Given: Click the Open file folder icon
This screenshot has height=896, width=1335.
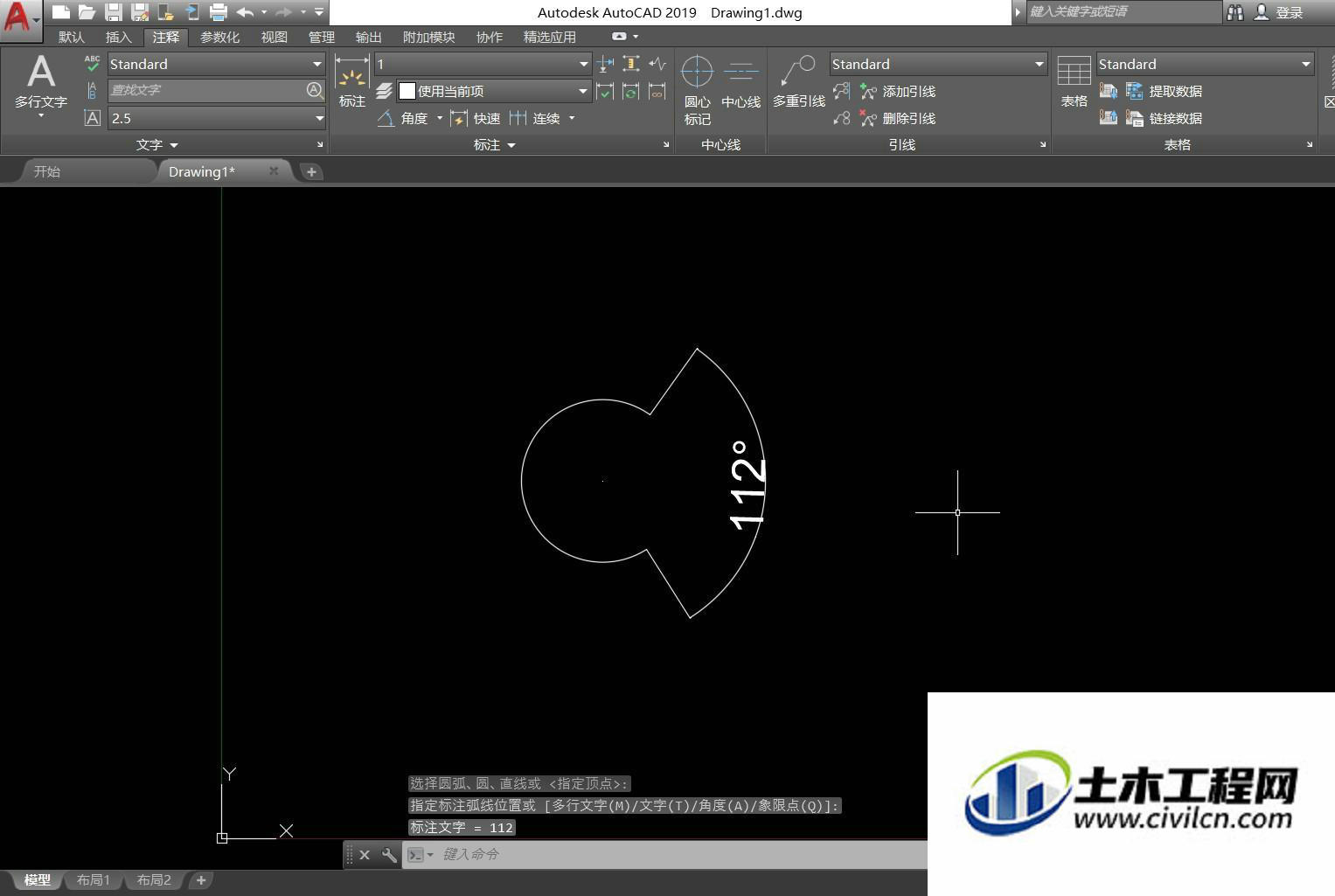Looking at the screenshot, I should 87,12.
